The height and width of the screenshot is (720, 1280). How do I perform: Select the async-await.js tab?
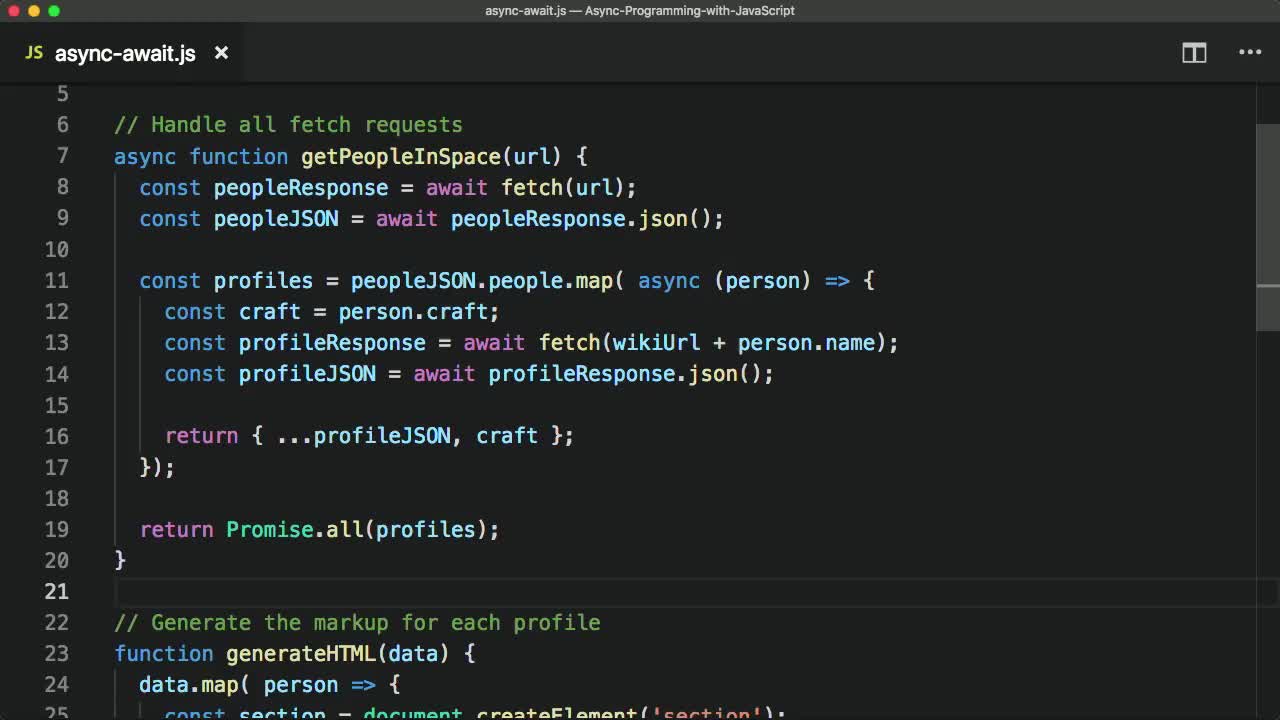(124, 53)
